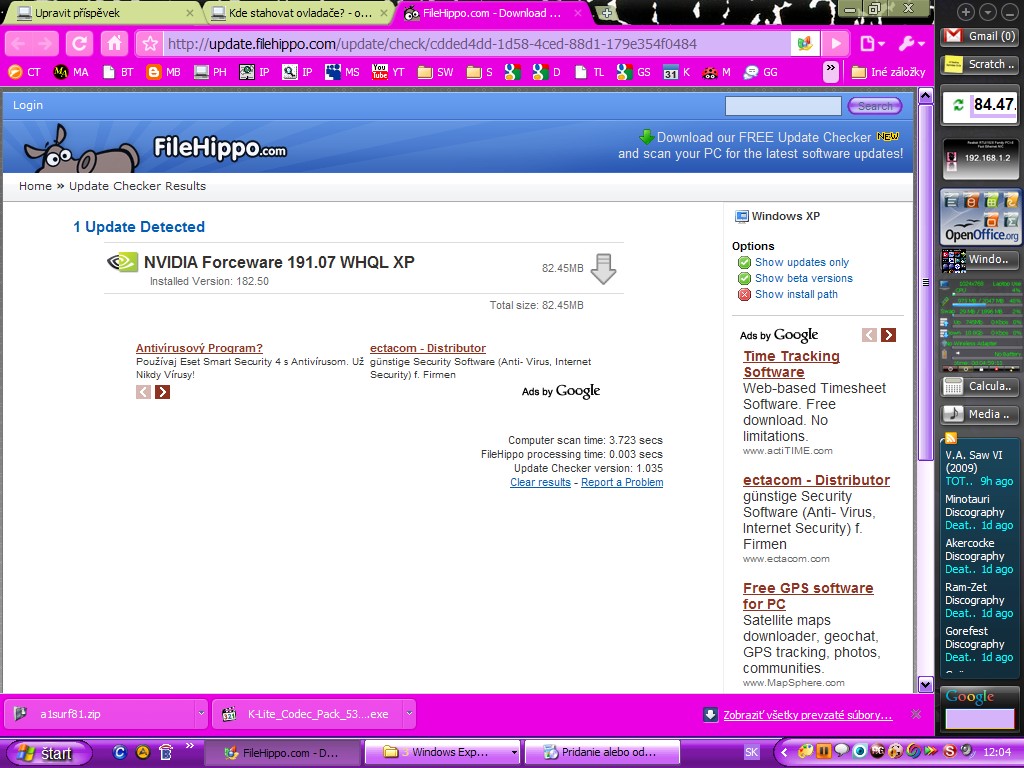Open the CT bookmark
This screenshot has height=768, width=1024.
(24, 72)
